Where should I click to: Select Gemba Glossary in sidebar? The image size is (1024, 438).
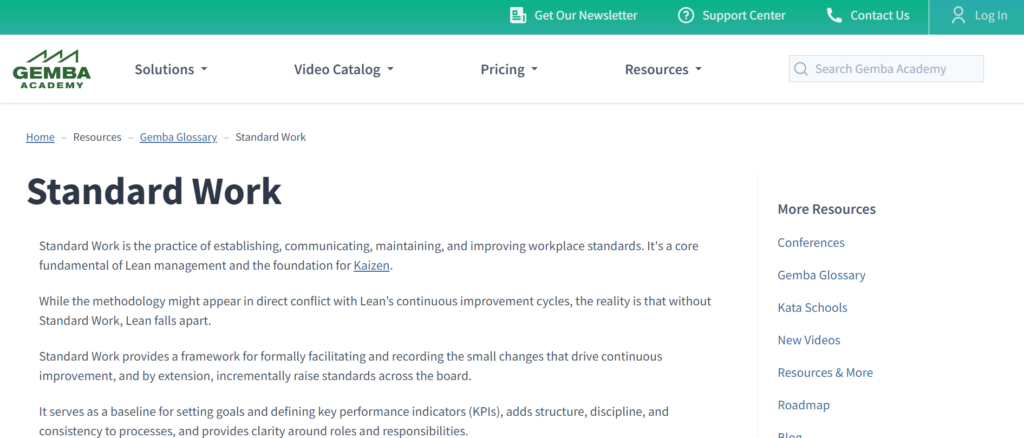tap(821, 275)
